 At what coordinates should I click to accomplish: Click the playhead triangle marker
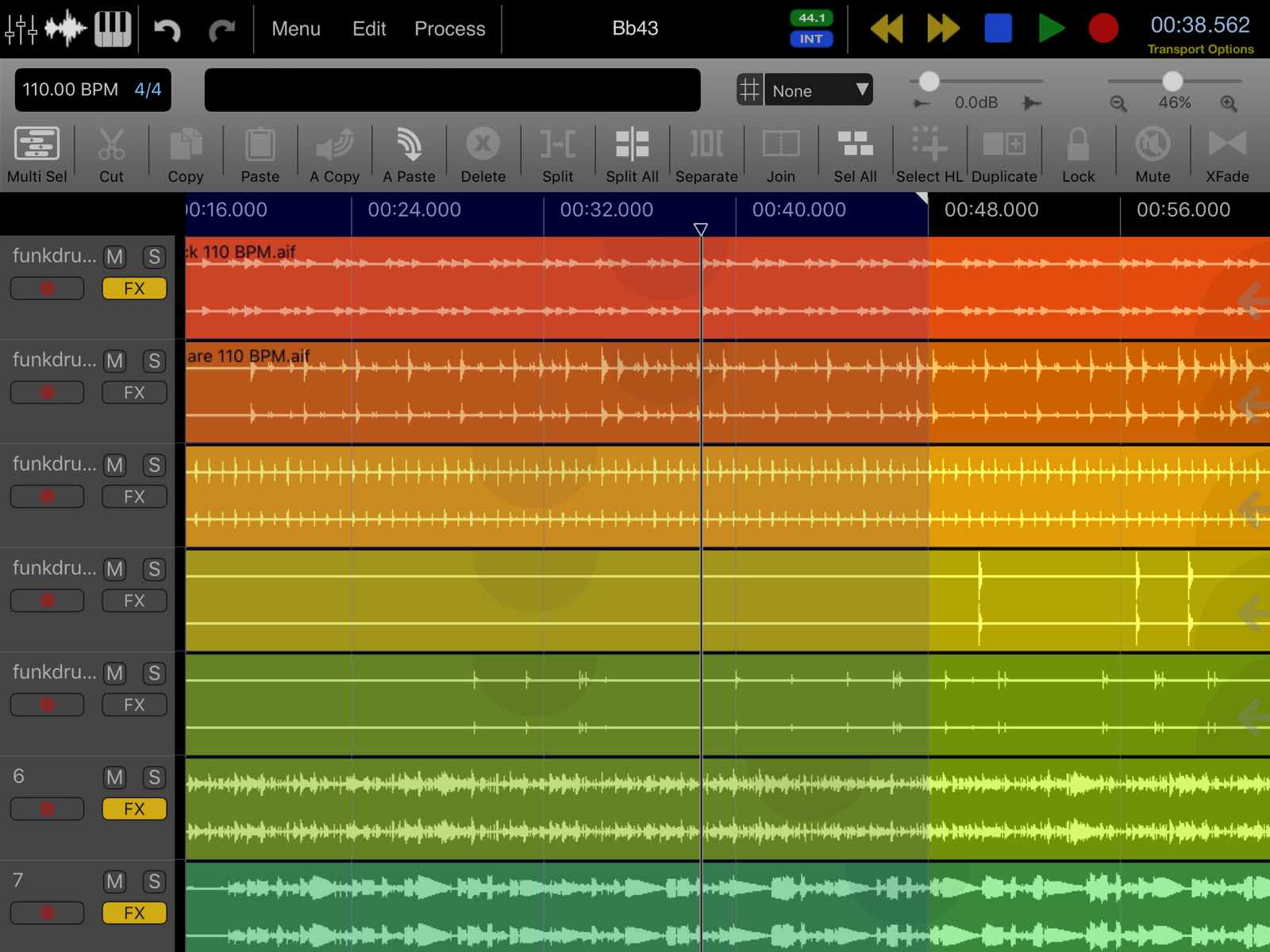[700, 229]
